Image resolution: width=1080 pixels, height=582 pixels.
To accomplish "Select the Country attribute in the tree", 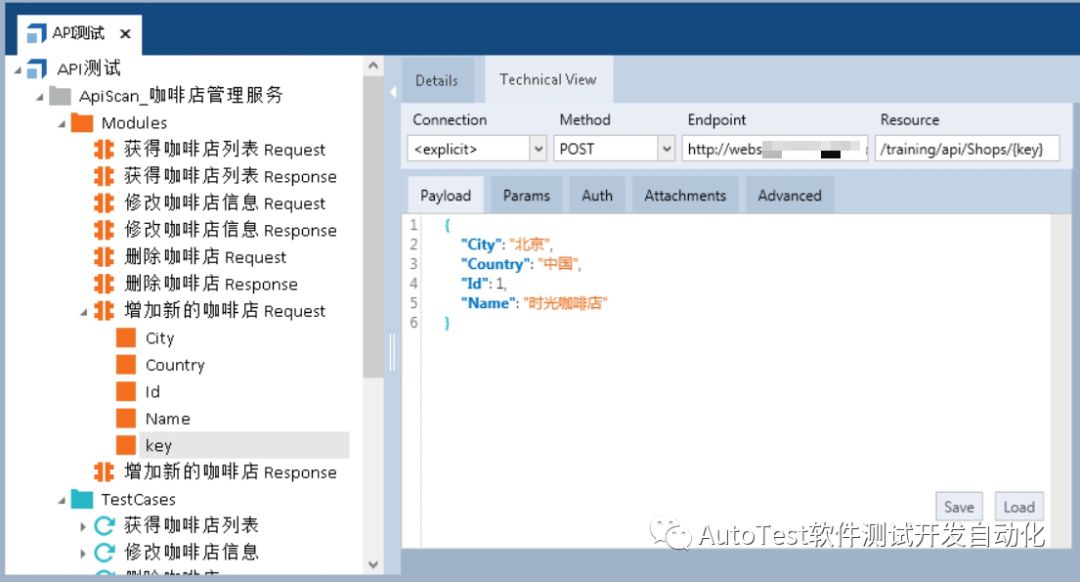I will point(175,365).
